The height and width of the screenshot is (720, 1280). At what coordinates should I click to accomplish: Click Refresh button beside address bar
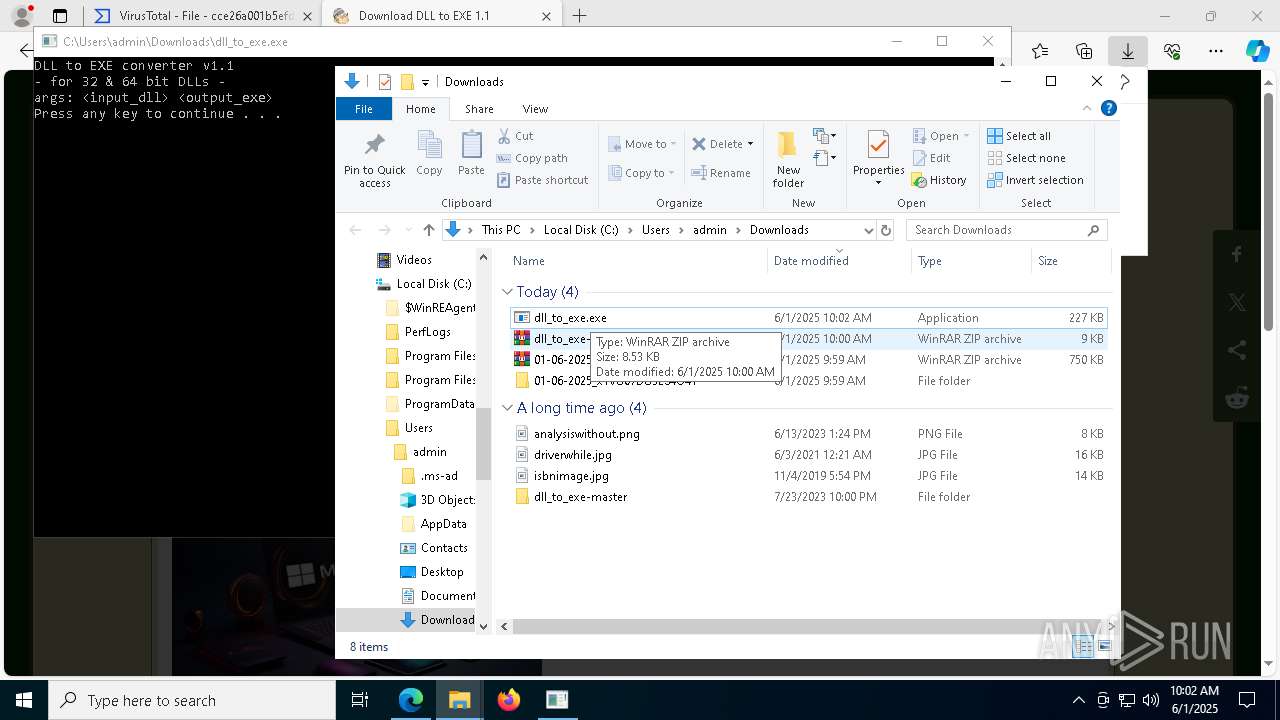(x=885, y=230)
